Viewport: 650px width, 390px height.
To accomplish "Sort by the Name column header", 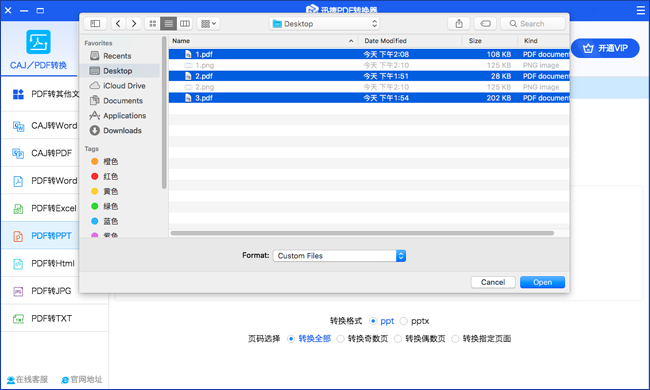I will 263,41.
